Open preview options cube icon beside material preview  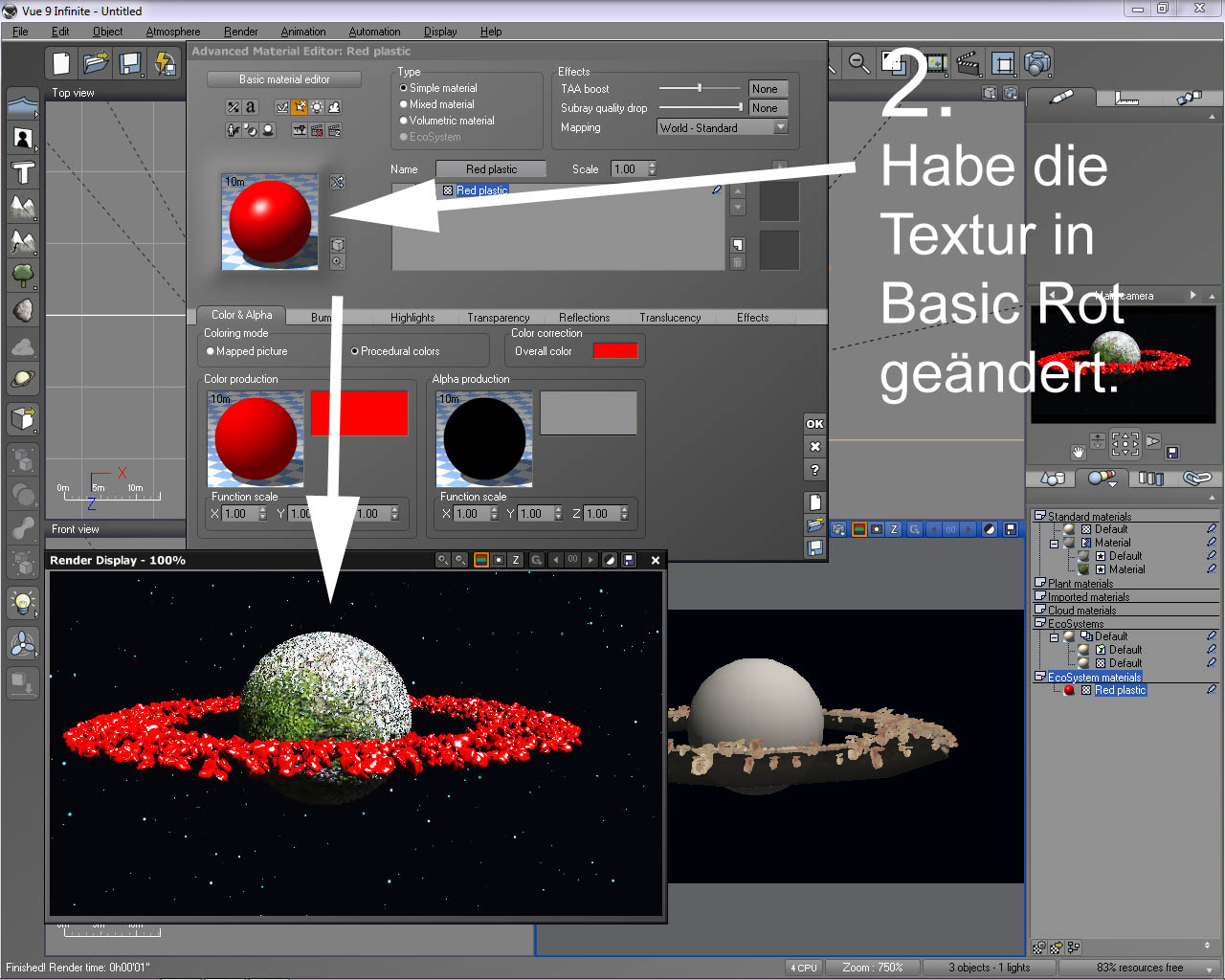tap(338, 245)
